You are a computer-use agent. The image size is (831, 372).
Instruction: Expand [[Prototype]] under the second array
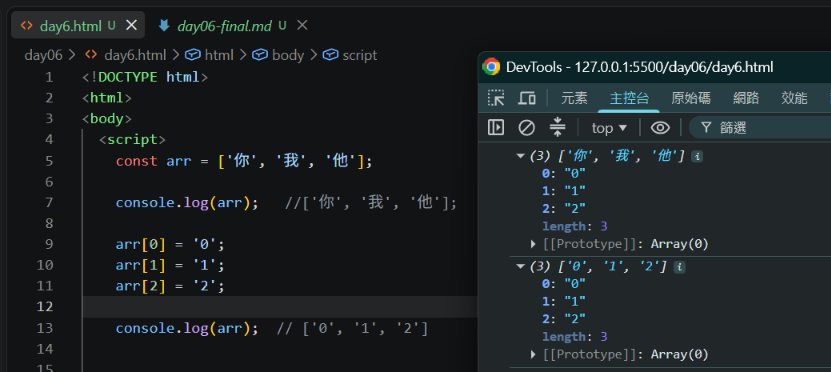tap(533, 355)
